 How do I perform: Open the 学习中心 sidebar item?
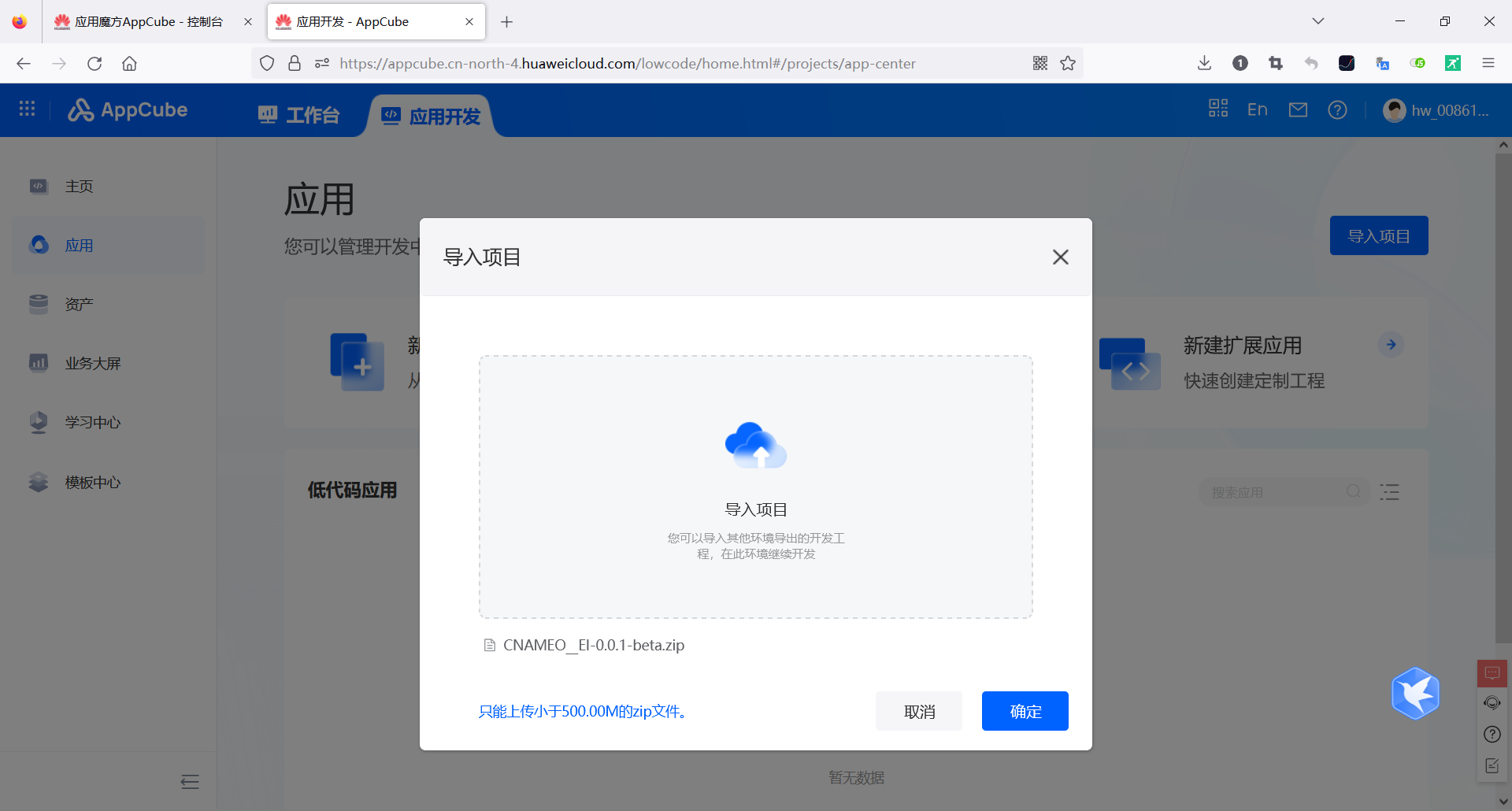[94, 422]
